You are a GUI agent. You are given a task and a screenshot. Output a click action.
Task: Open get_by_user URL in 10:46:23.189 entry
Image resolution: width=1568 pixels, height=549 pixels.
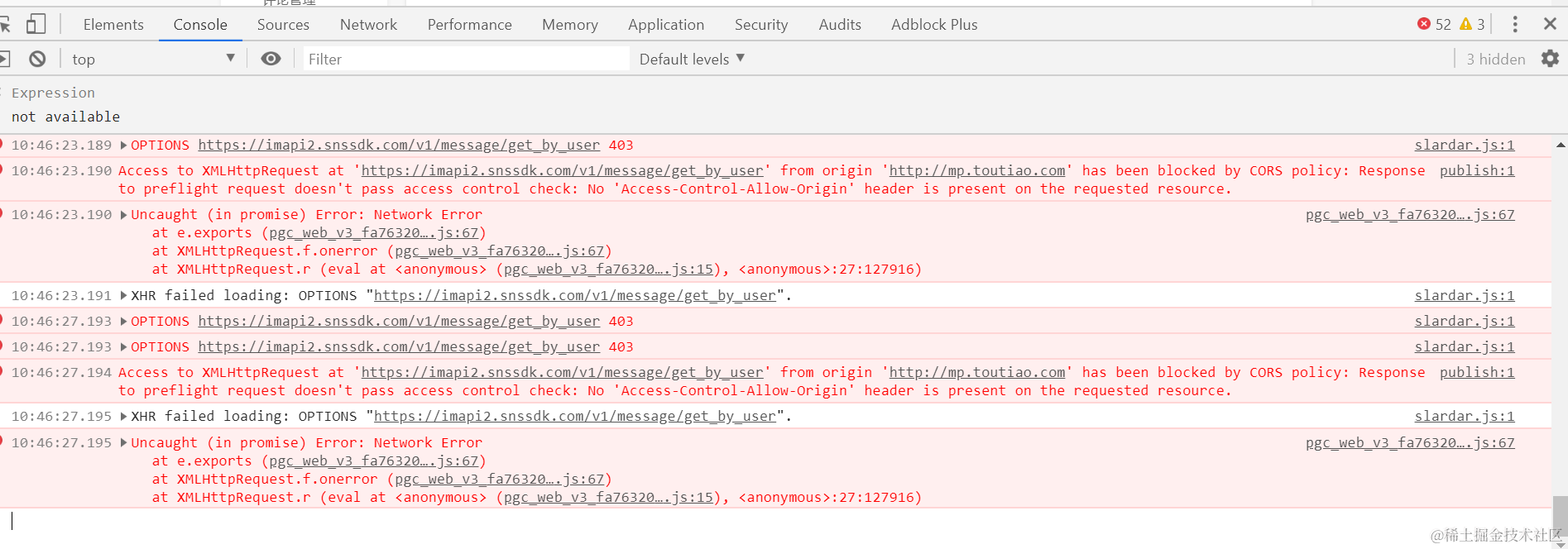click(x=399, y=146)
